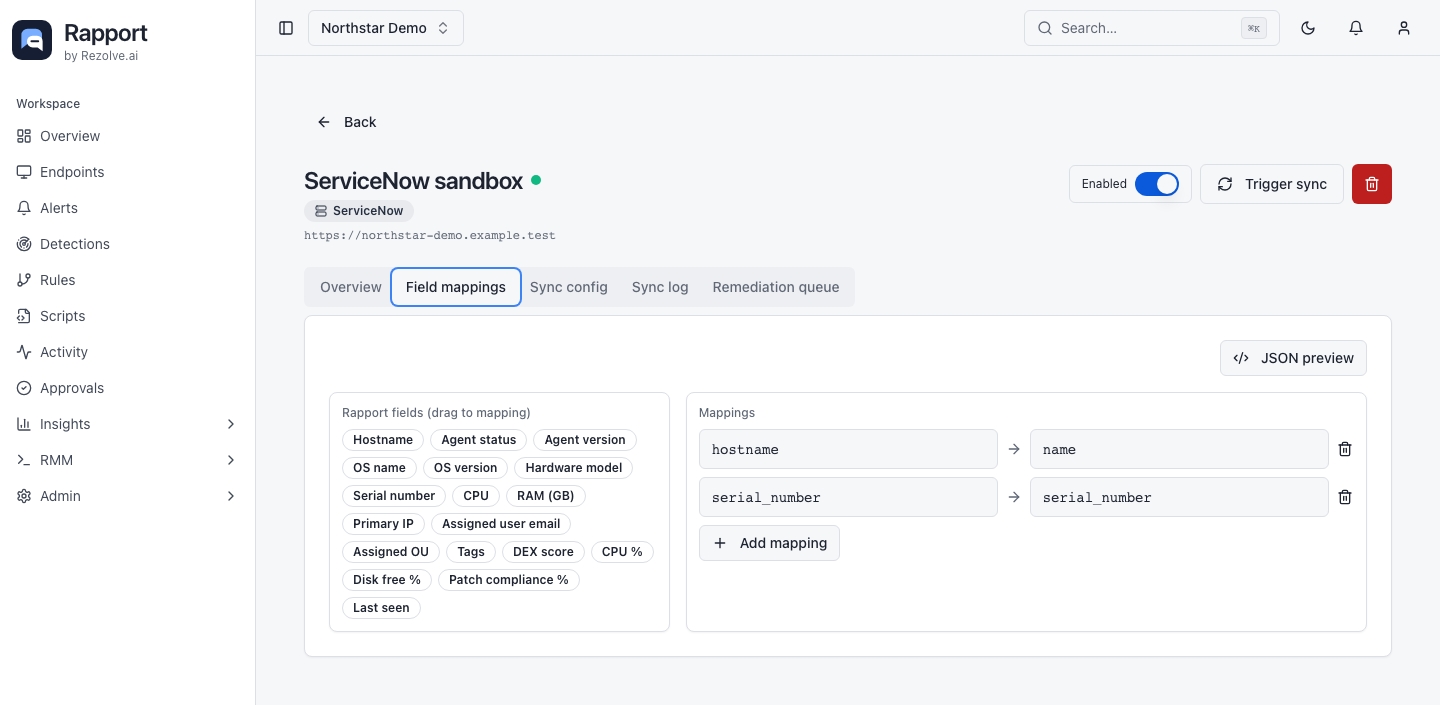This screenshot has height=705, width=1440.
Task: Click the Approvals check-circle icon
Action: 24,388
